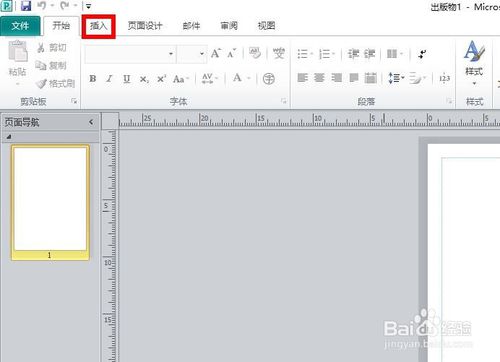Increase the paragraph indent
The width and height of the screenshot is (500, 362).
[370, 54]
